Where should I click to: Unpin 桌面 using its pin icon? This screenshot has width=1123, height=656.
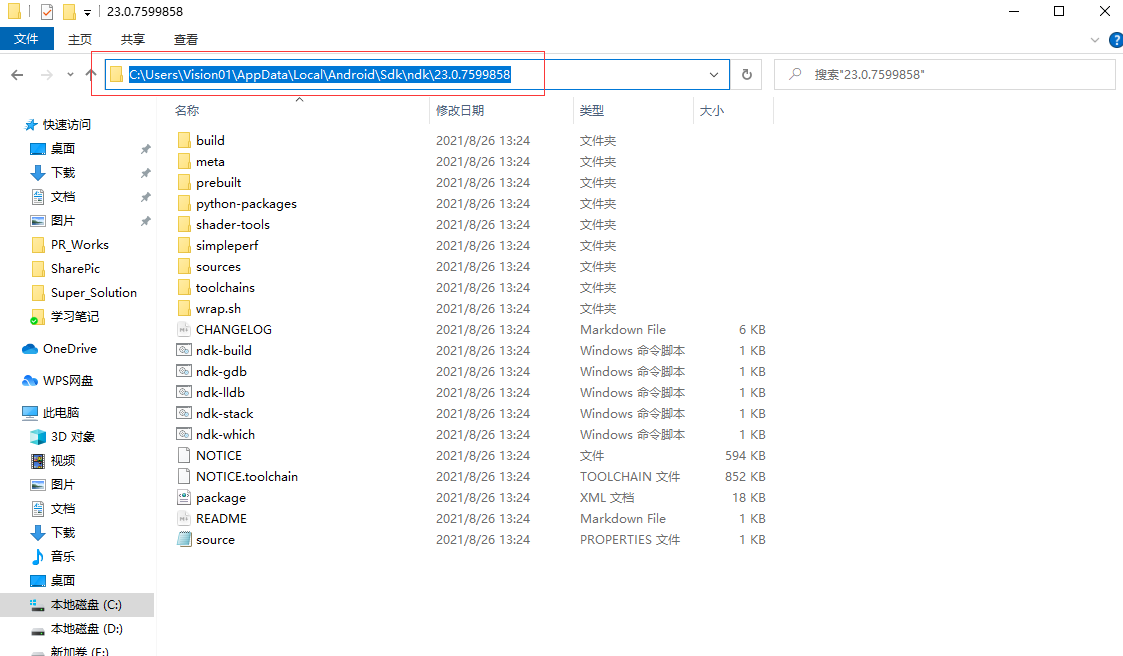point(145,149)
